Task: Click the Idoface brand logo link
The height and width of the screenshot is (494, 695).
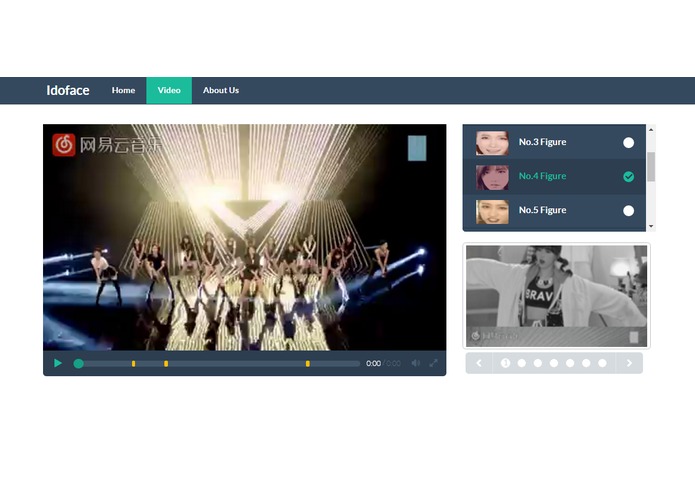Action: coord(68,90)
